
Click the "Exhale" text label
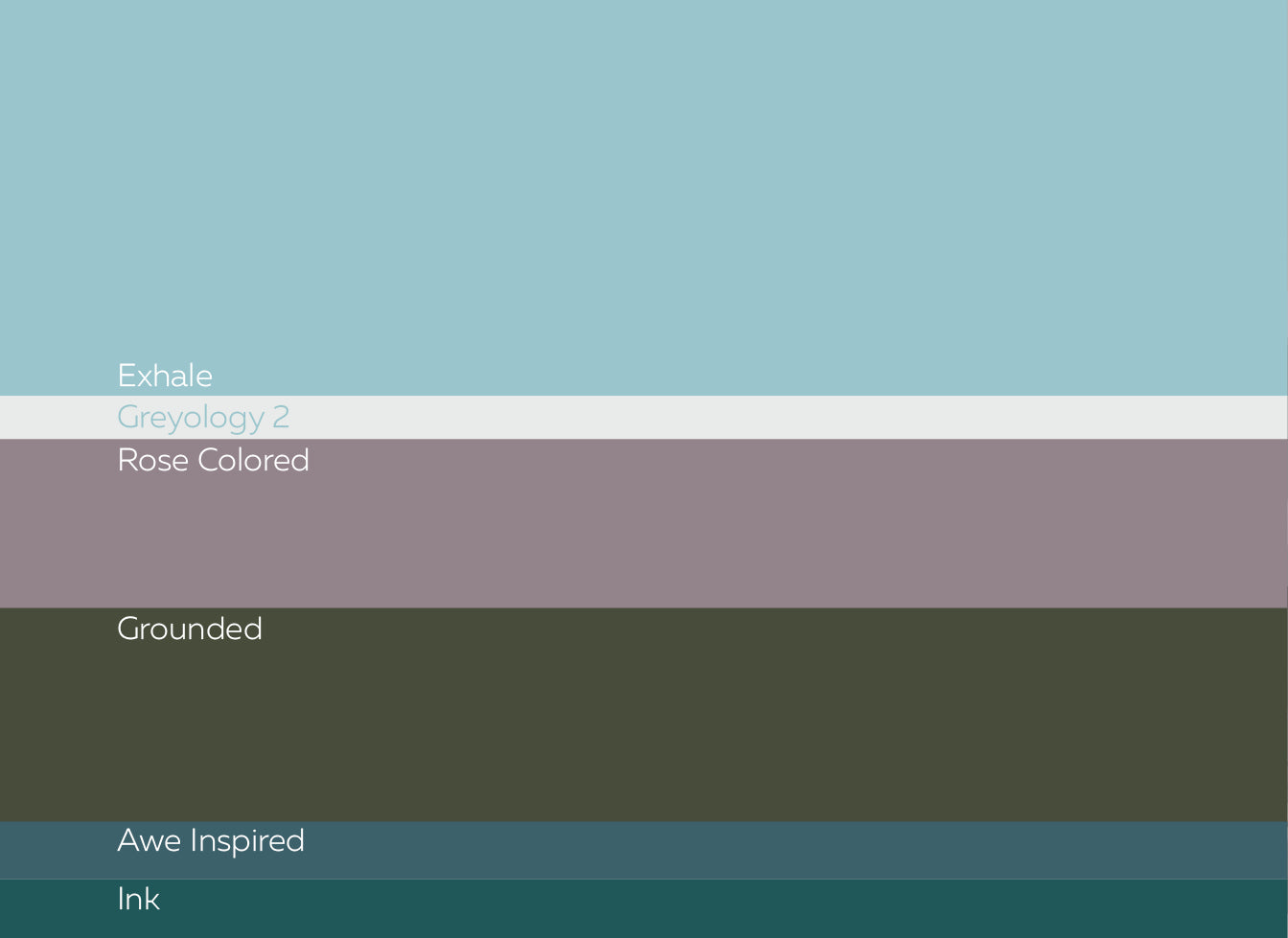tap(165, 376)
